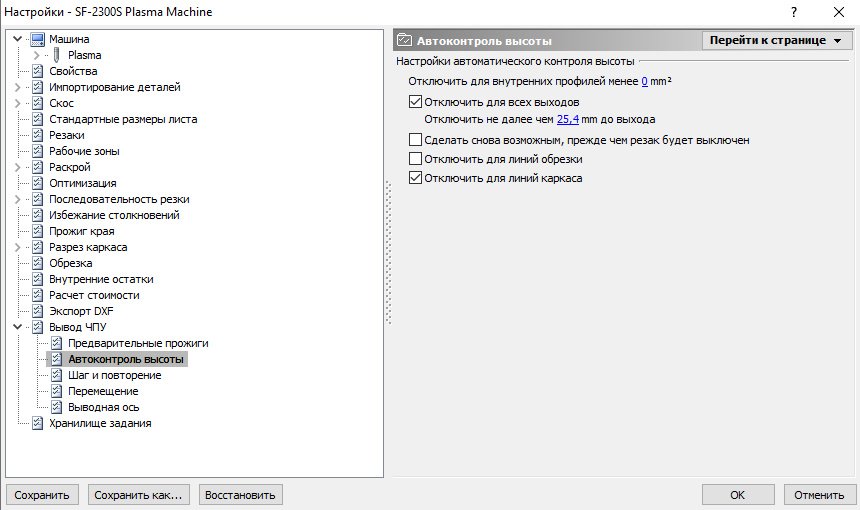Click the icon beside Предварительные прожиги
This screenshot has width=860, height=510.
click(56, 343)
